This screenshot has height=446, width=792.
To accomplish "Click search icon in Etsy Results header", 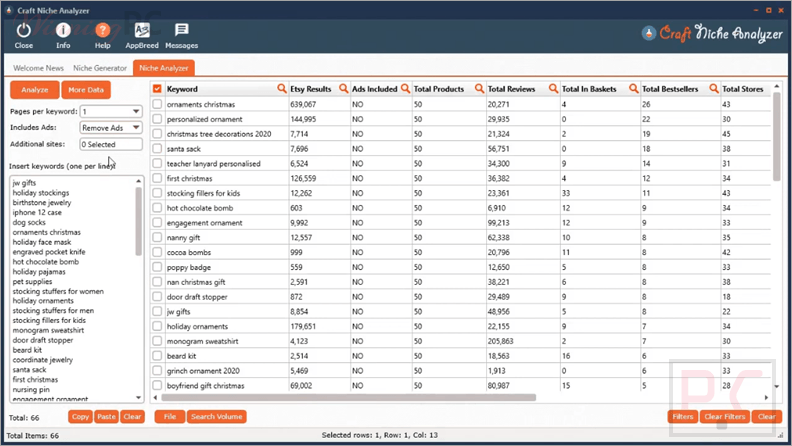I will [x=343, y=89].
